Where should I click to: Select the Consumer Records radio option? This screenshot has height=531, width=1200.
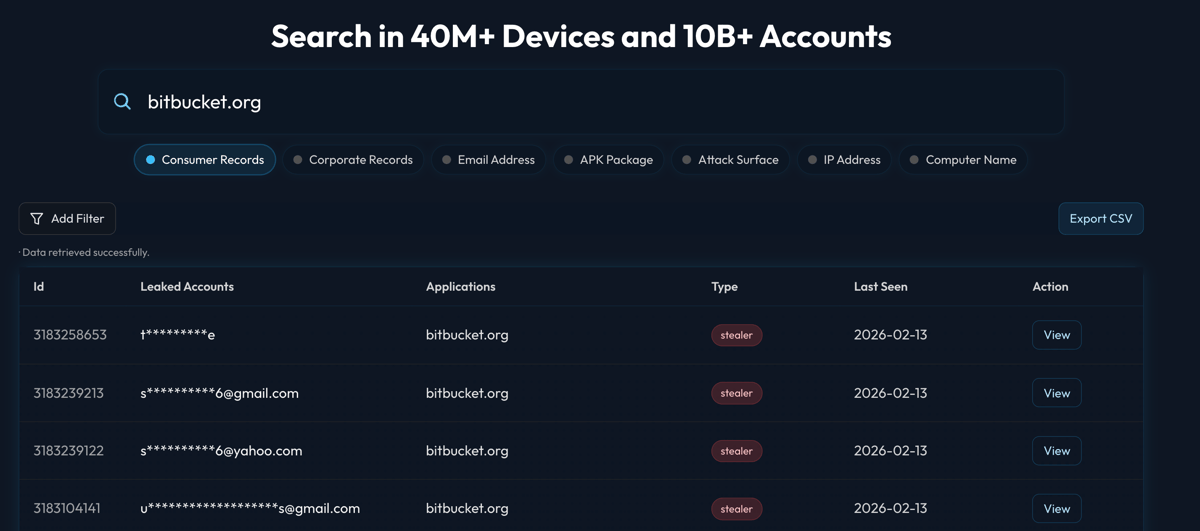(205, 160)
